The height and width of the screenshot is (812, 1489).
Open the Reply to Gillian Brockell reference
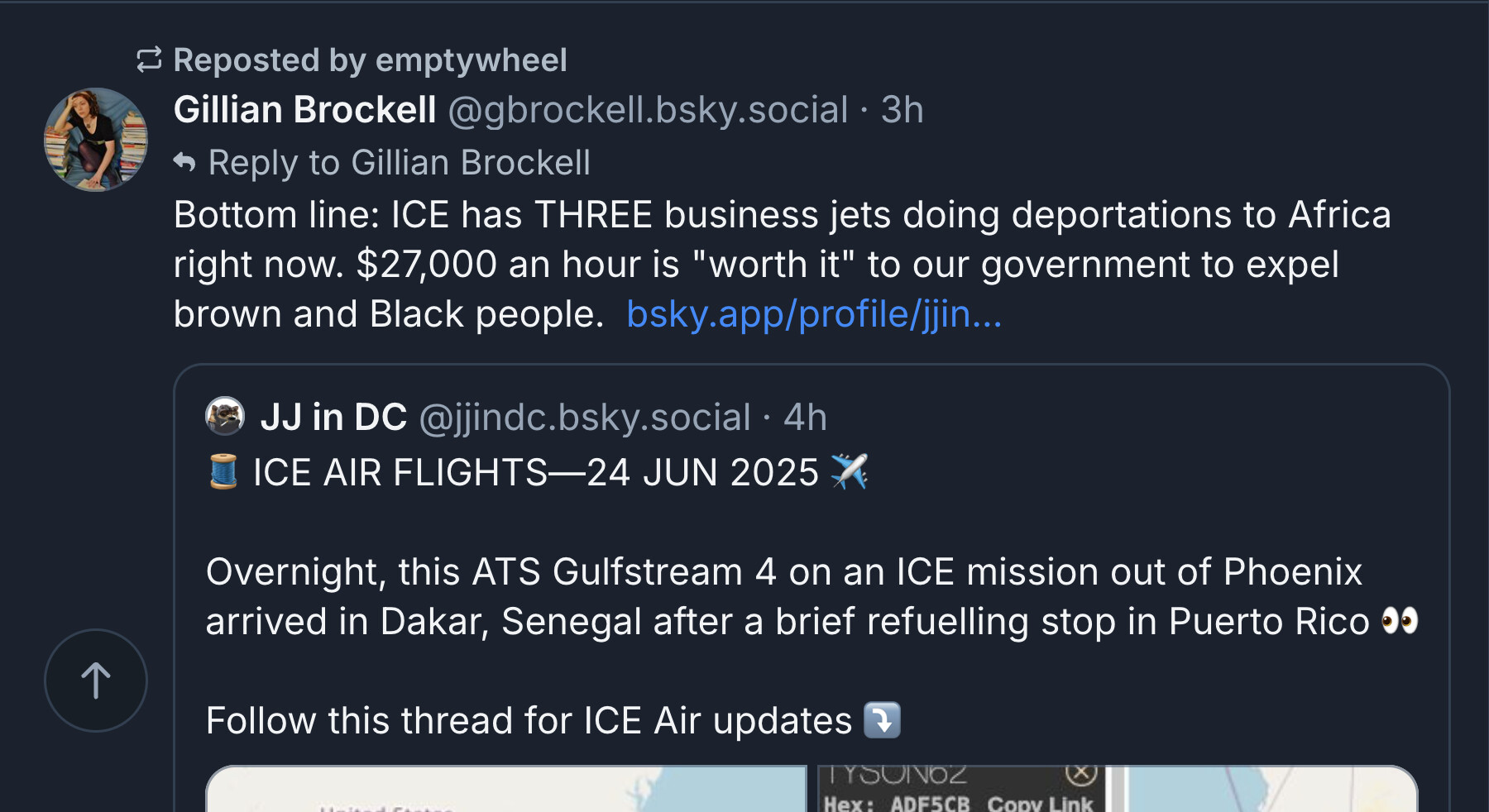[x=399, y=163]
